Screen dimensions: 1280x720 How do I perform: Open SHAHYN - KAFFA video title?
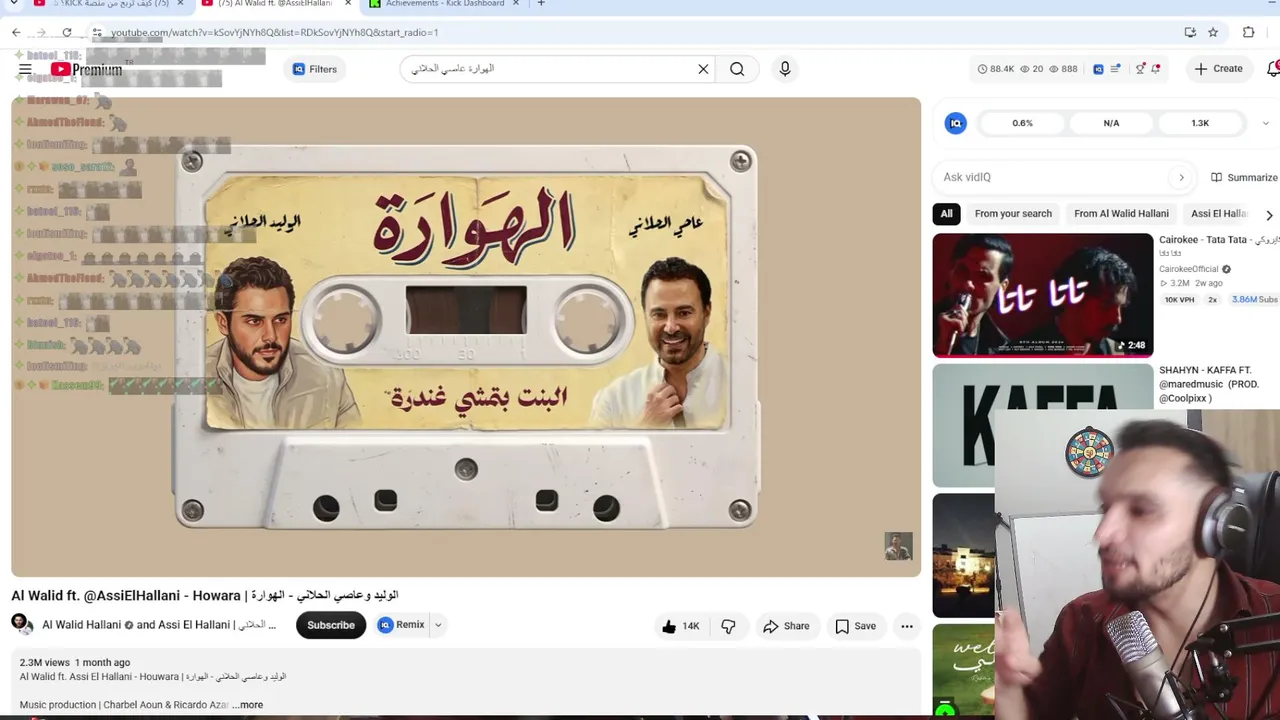[x=1209, y=384]
